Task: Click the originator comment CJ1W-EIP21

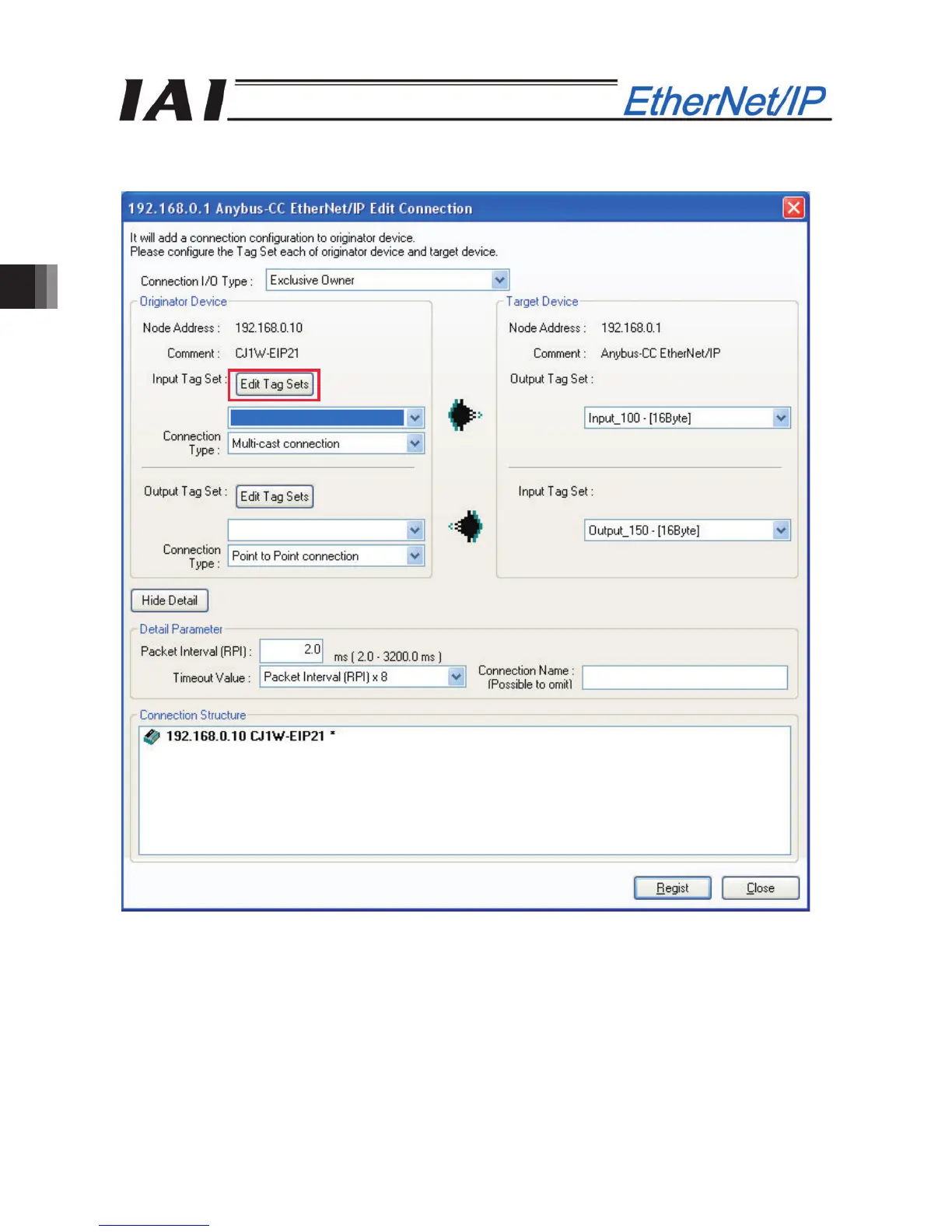Action: 267,353
